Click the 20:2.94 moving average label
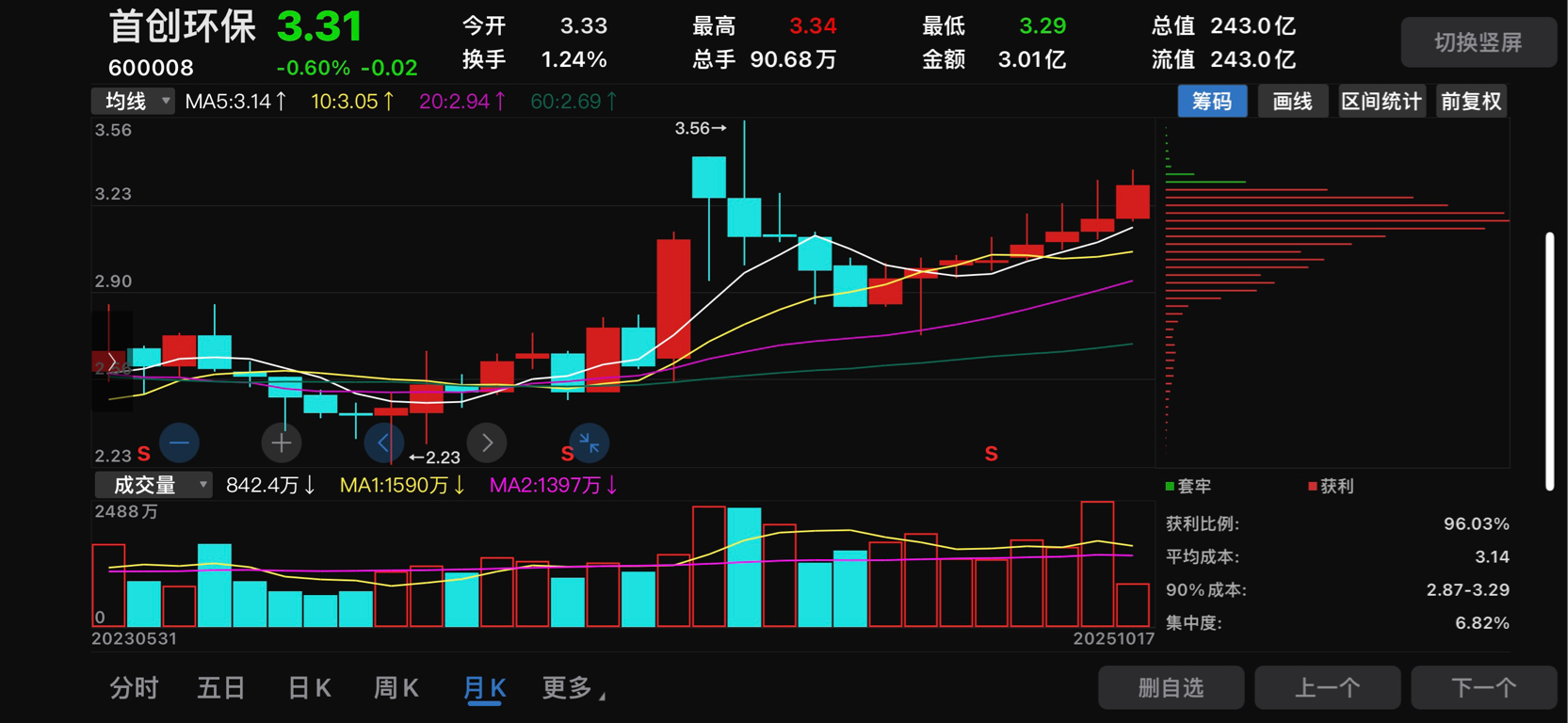 (462, 101)
